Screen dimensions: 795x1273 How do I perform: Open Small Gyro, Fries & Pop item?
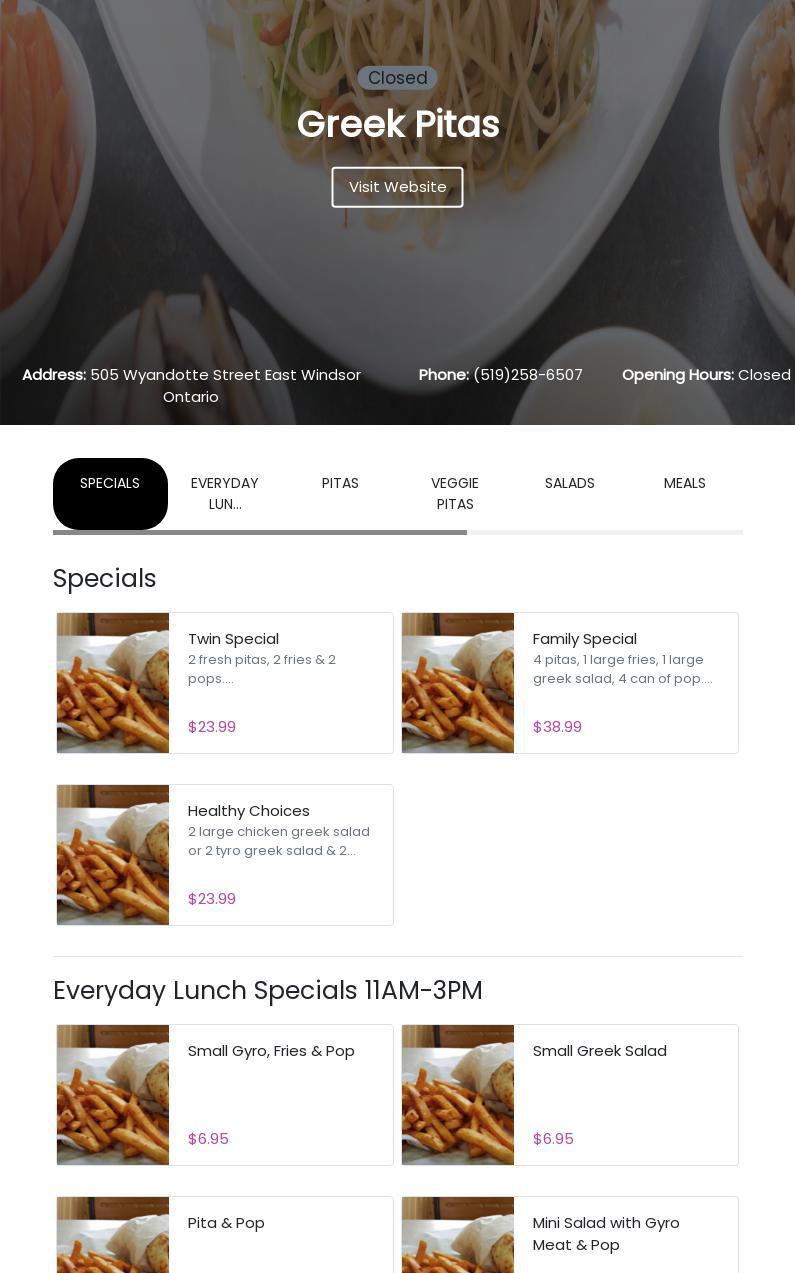pos(225,1095)
